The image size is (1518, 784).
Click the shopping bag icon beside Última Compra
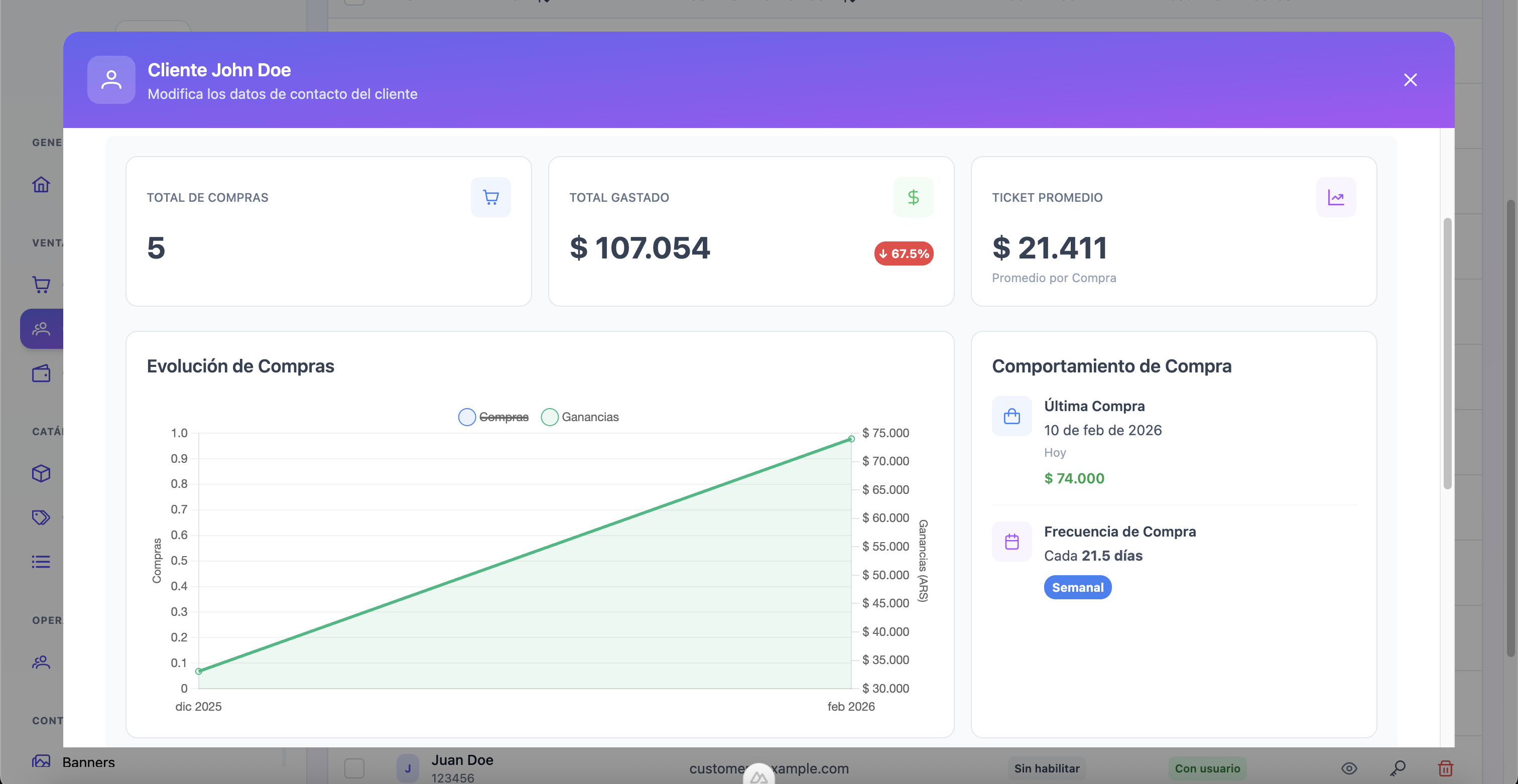pos(1011,416)
